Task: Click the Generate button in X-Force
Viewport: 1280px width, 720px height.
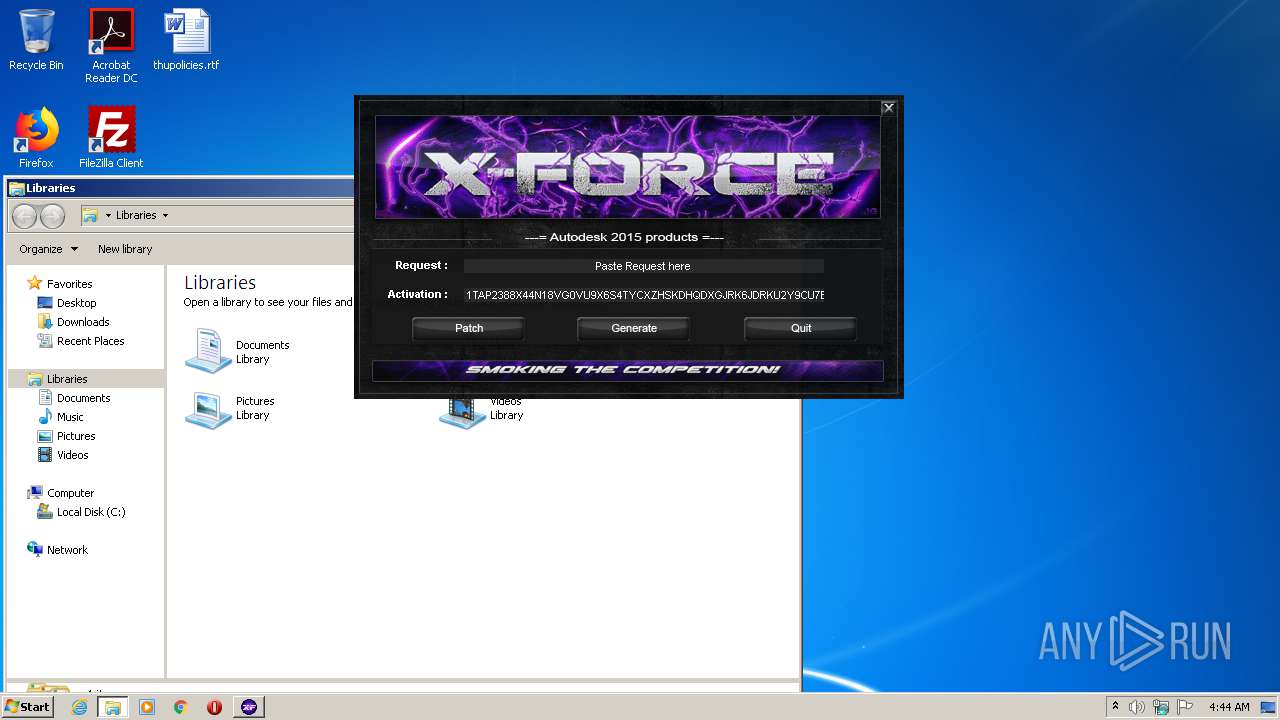Action: coord(634,328)
